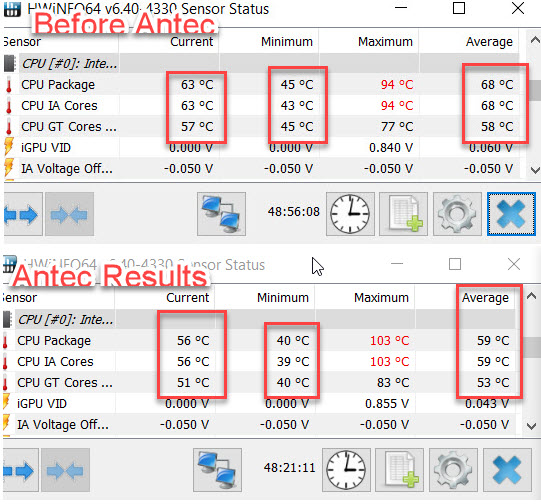
Task: Select CPU Package row in Antec Results window
Action: 259,340
